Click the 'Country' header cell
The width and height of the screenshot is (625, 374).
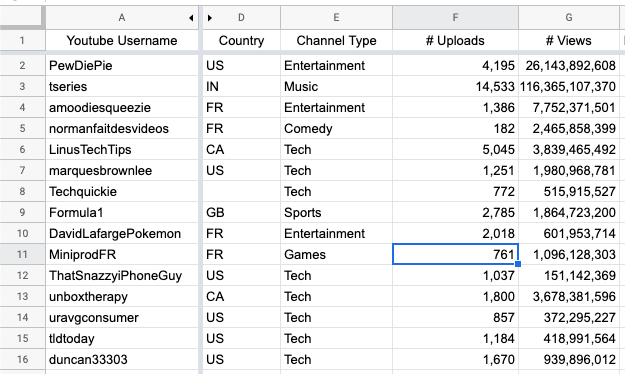click(242, 40)
